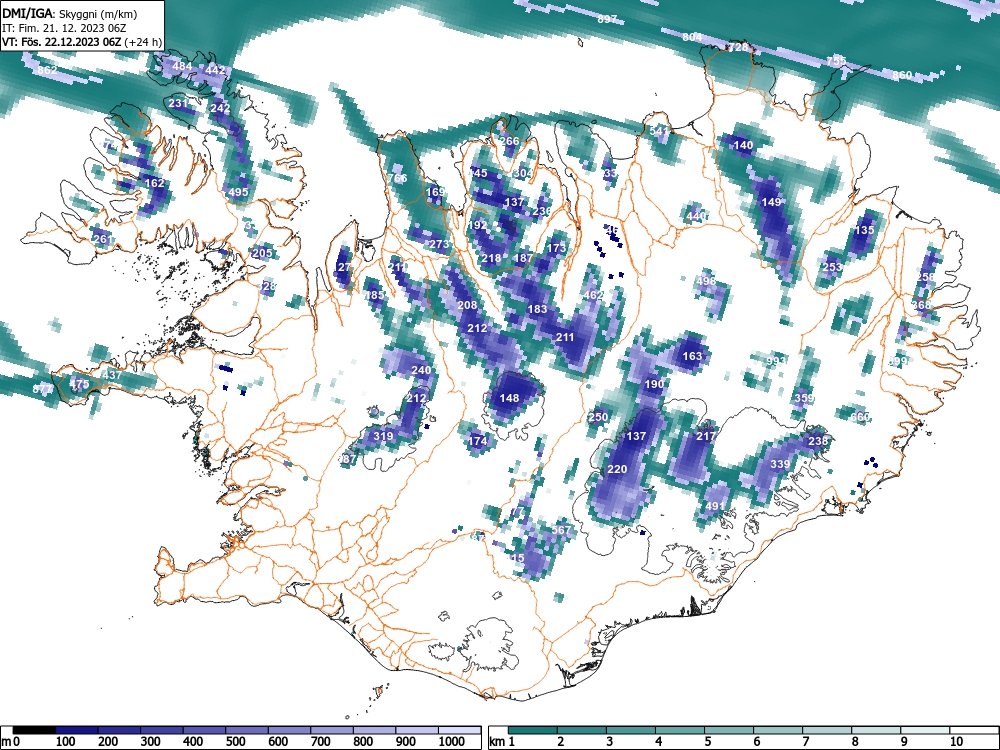1000x750 pixels.
Task: Click the 183 visibility value
Action: [x=537, y=309]
